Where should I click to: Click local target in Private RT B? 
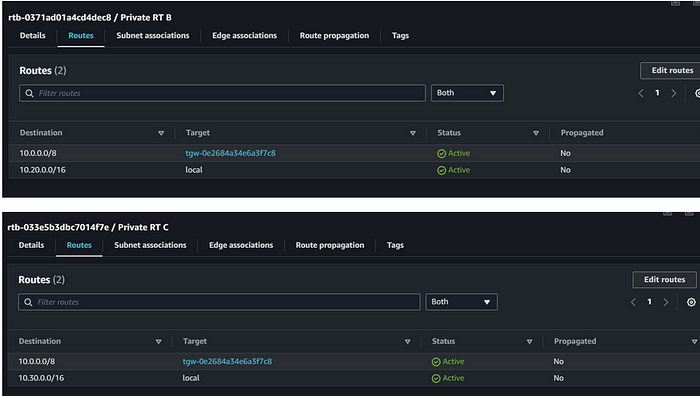194,170
